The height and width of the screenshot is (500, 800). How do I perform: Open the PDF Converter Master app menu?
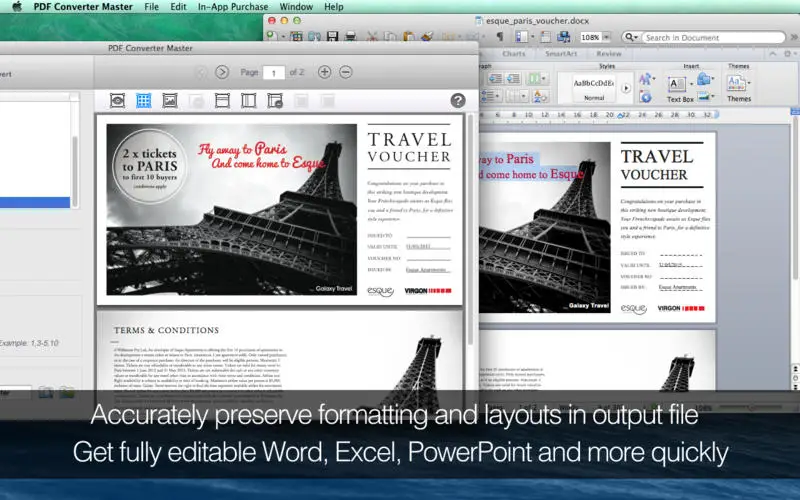point(83,7)
